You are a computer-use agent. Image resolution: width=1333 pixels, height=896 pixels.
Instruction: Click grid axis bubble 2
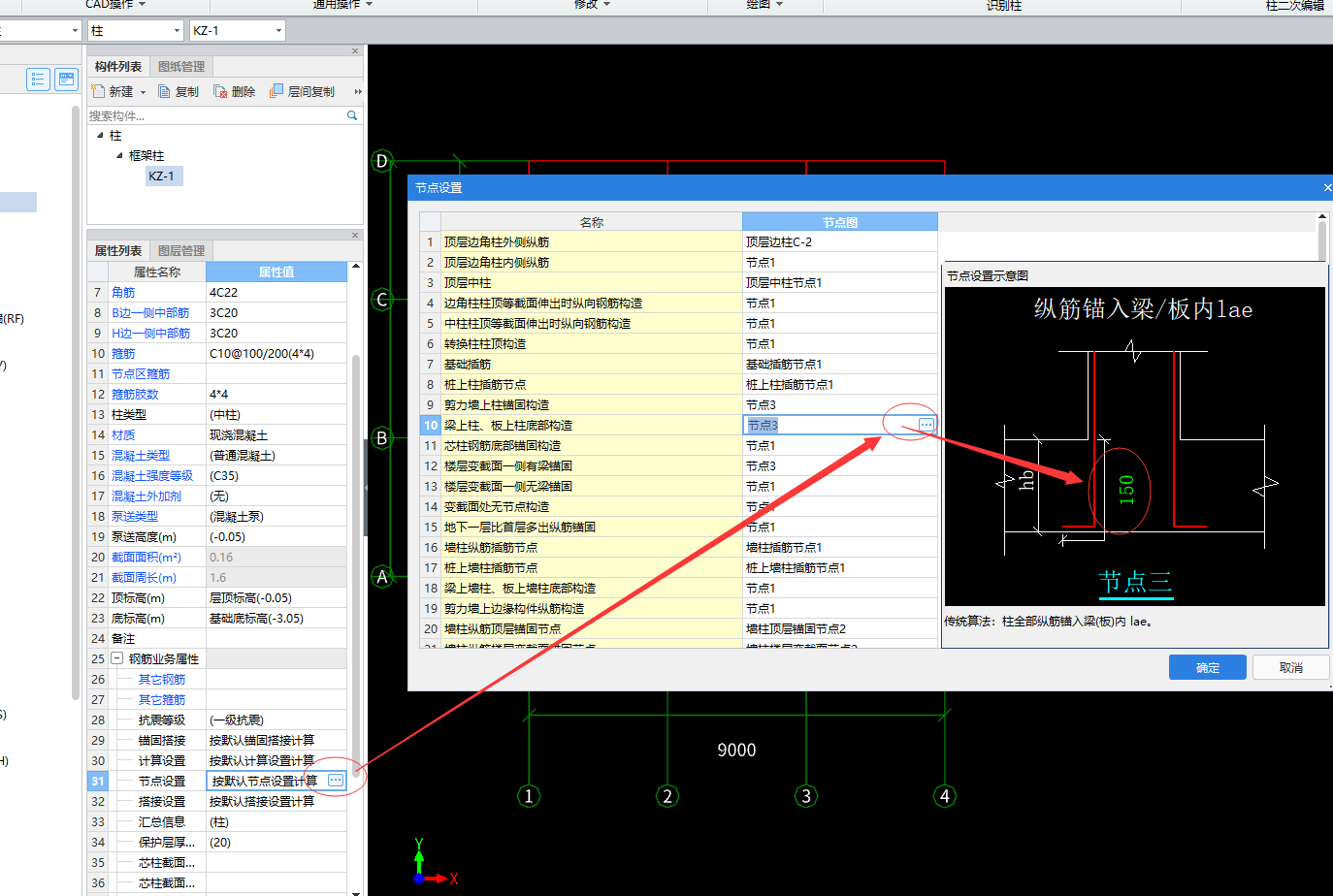(667, 796)
